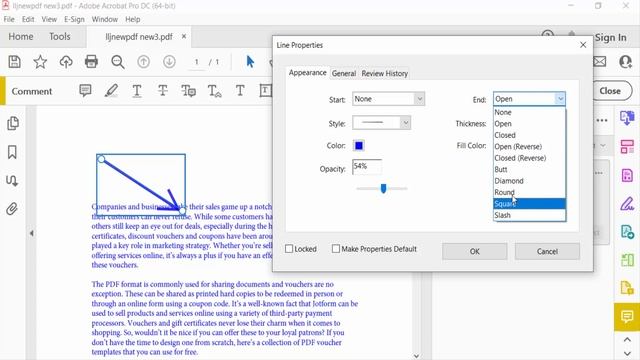This screenshot has height=360, width=640.
Task: Select the sticky note comment tool
Action: (x=85, y=90)
